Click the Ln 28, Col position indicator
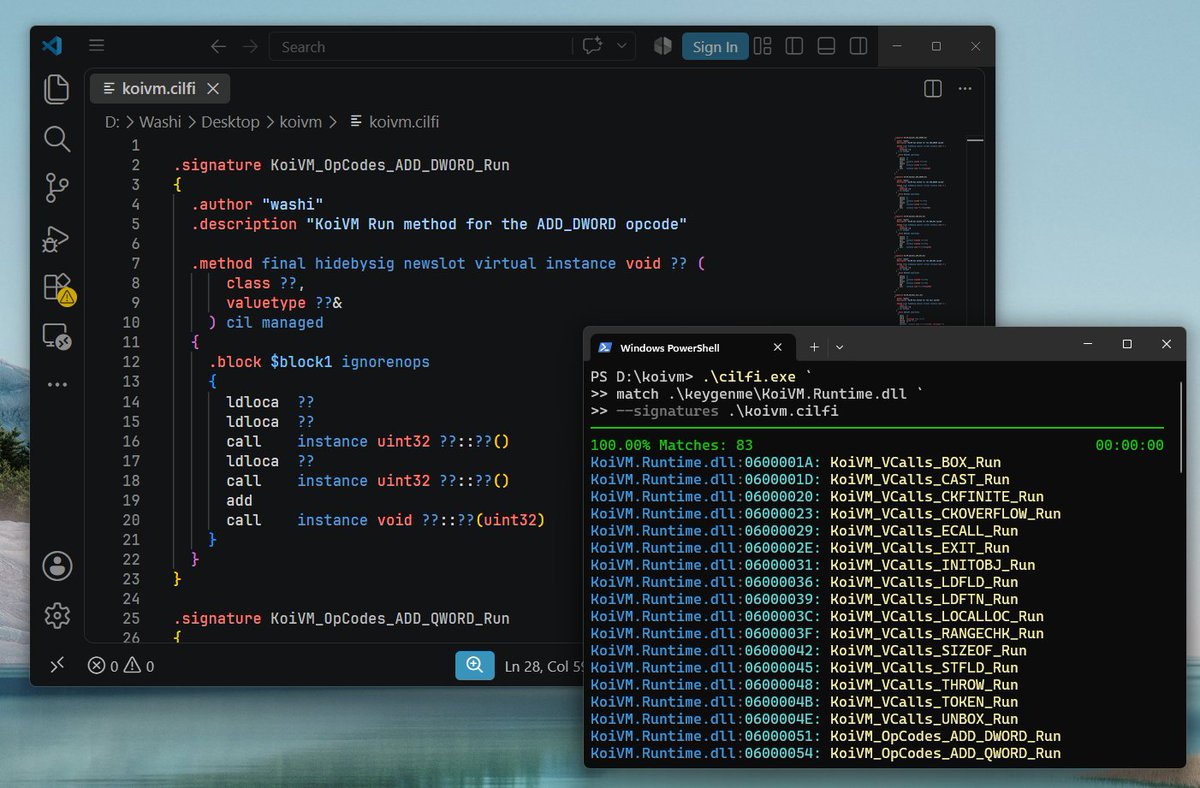 coord(544,666)
